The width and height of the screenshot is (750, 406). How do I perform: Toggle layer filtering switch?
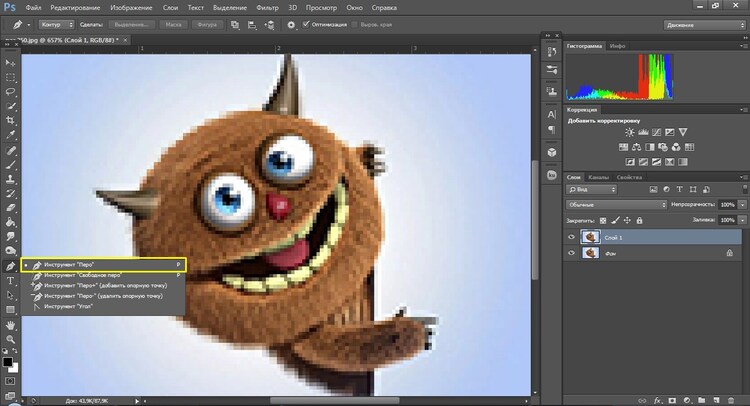click(x=744, y=189)
